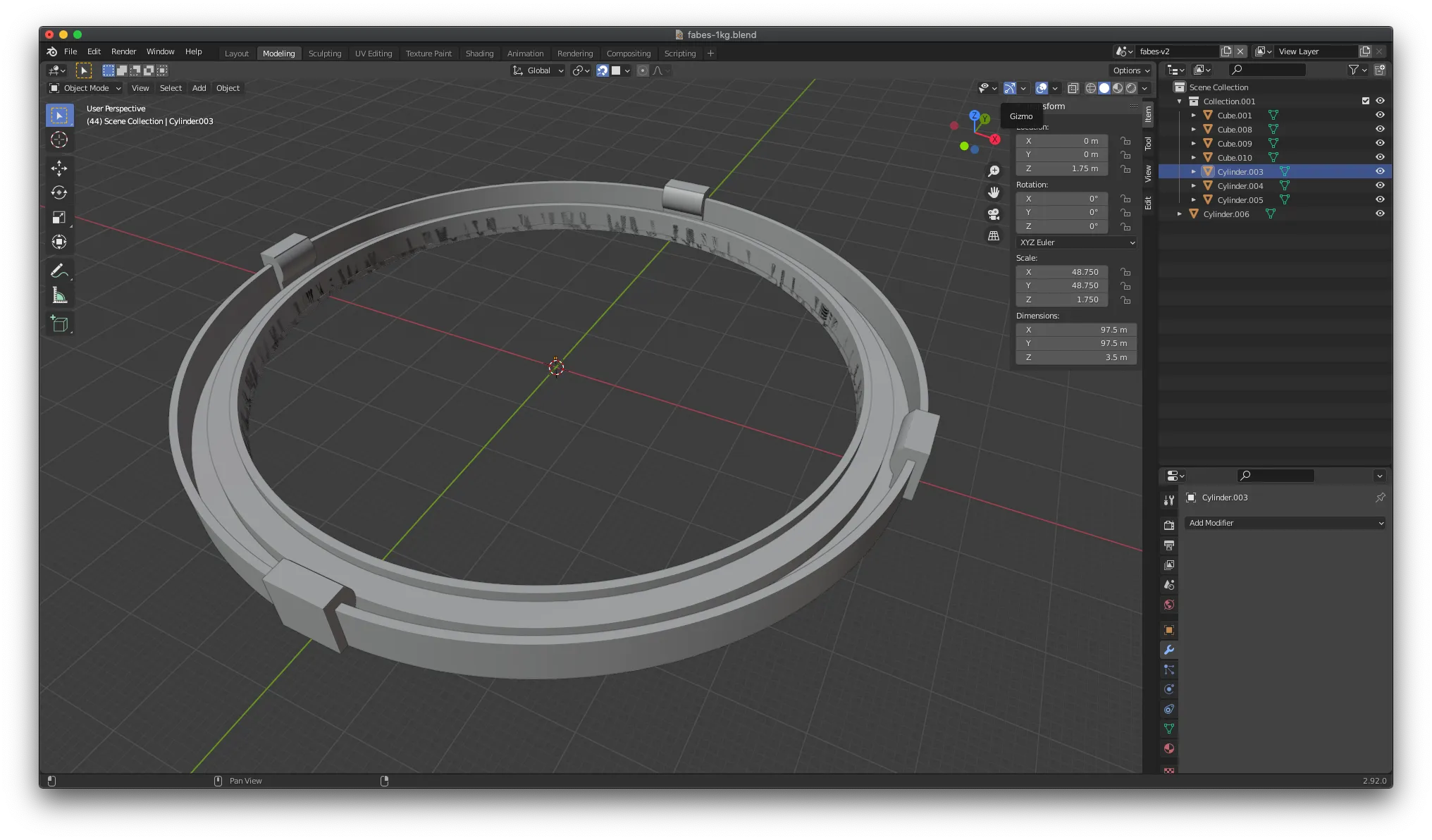
Task: Open Modifier properties wrench tab
Action: pyautogui.click(x=1169, y=650)
